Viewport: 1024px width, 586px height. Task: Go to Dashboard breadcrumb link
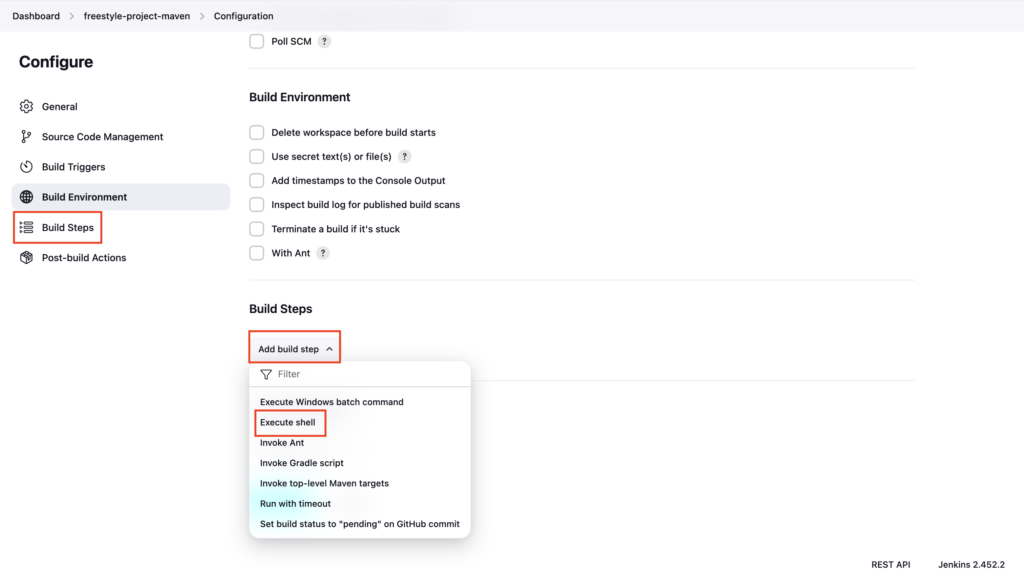[x=36, y=16]
